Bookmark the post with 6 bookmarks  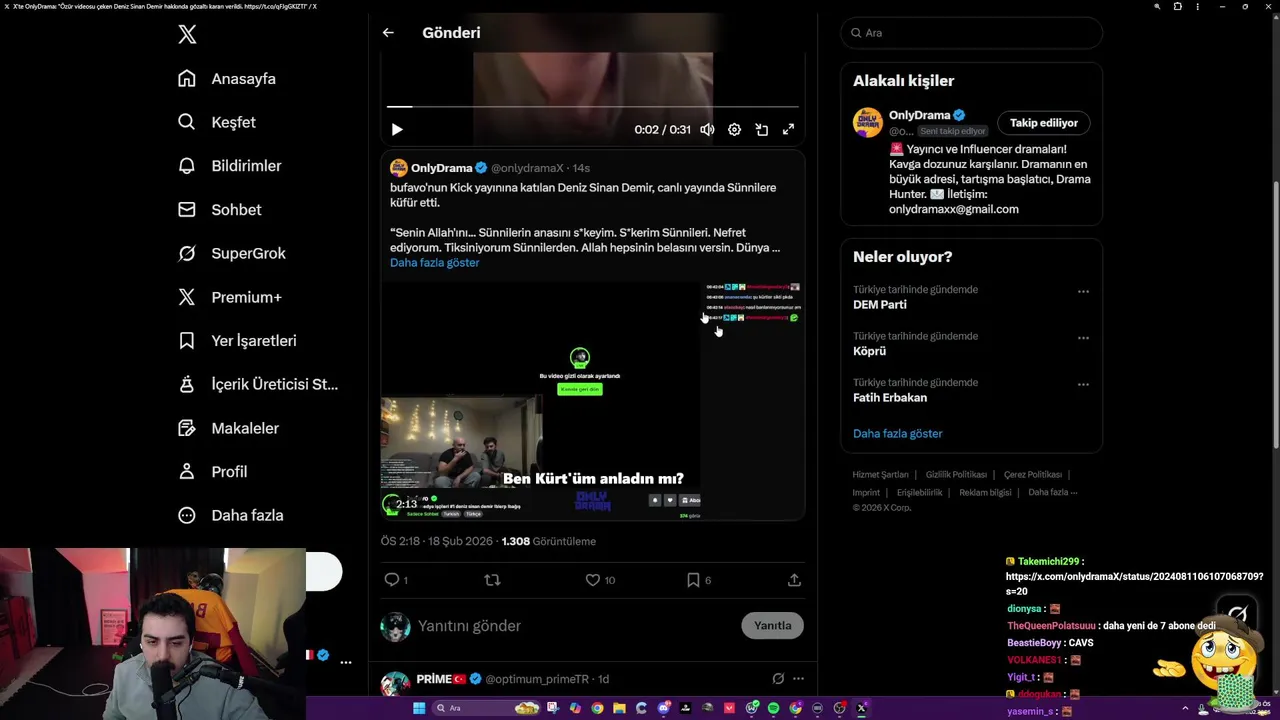(x=693, y=580)
